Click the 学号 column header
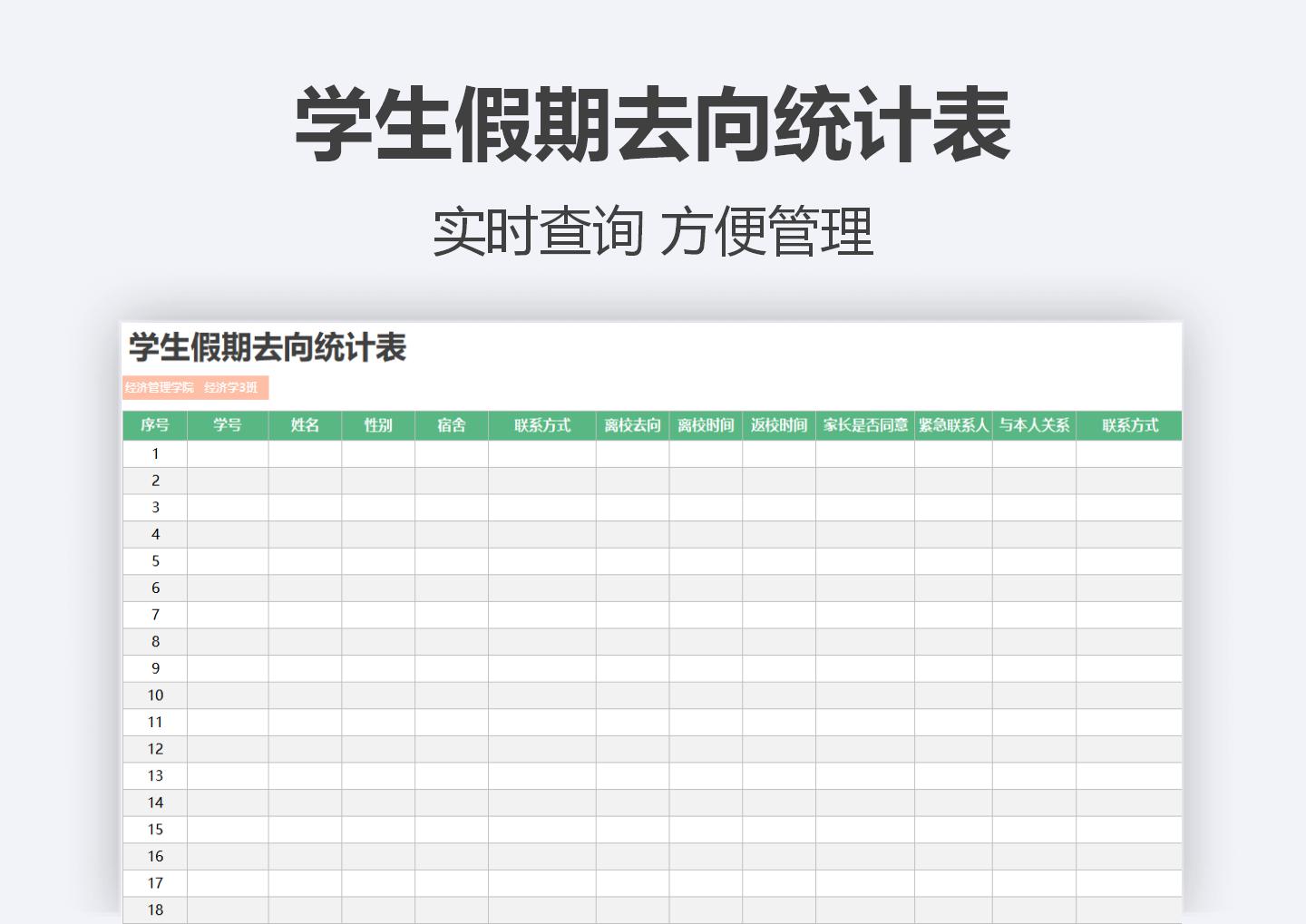 [227, 423]
